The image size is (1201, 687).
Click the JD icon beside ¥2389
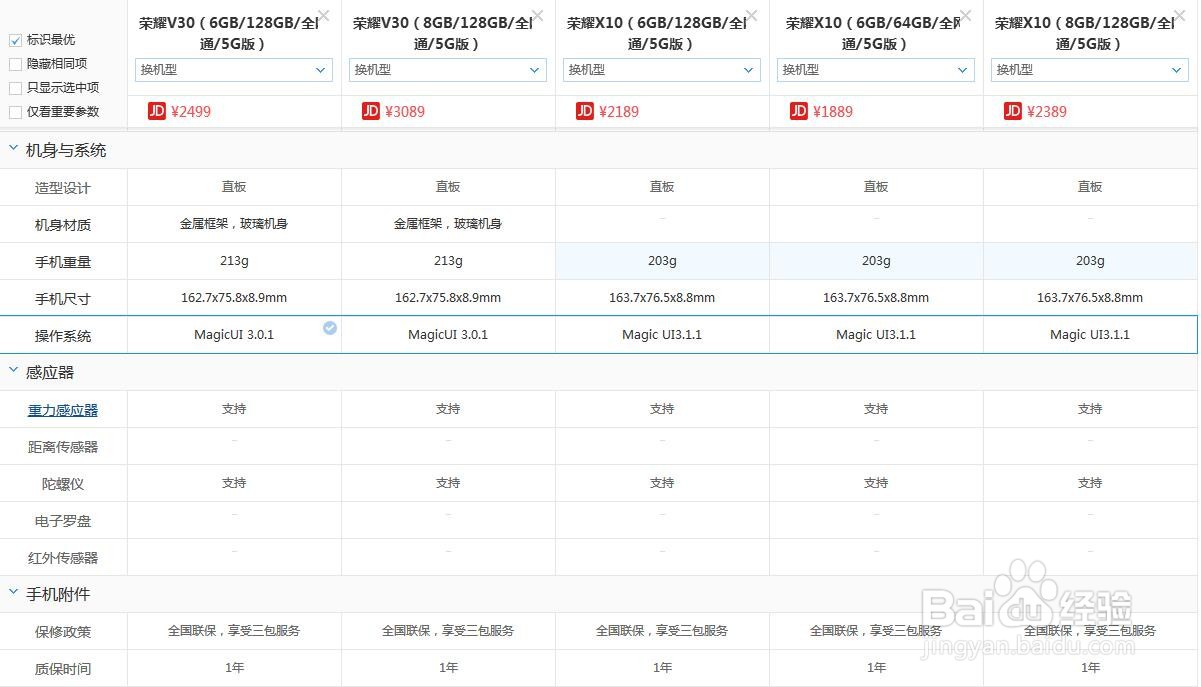point(1013,111)
